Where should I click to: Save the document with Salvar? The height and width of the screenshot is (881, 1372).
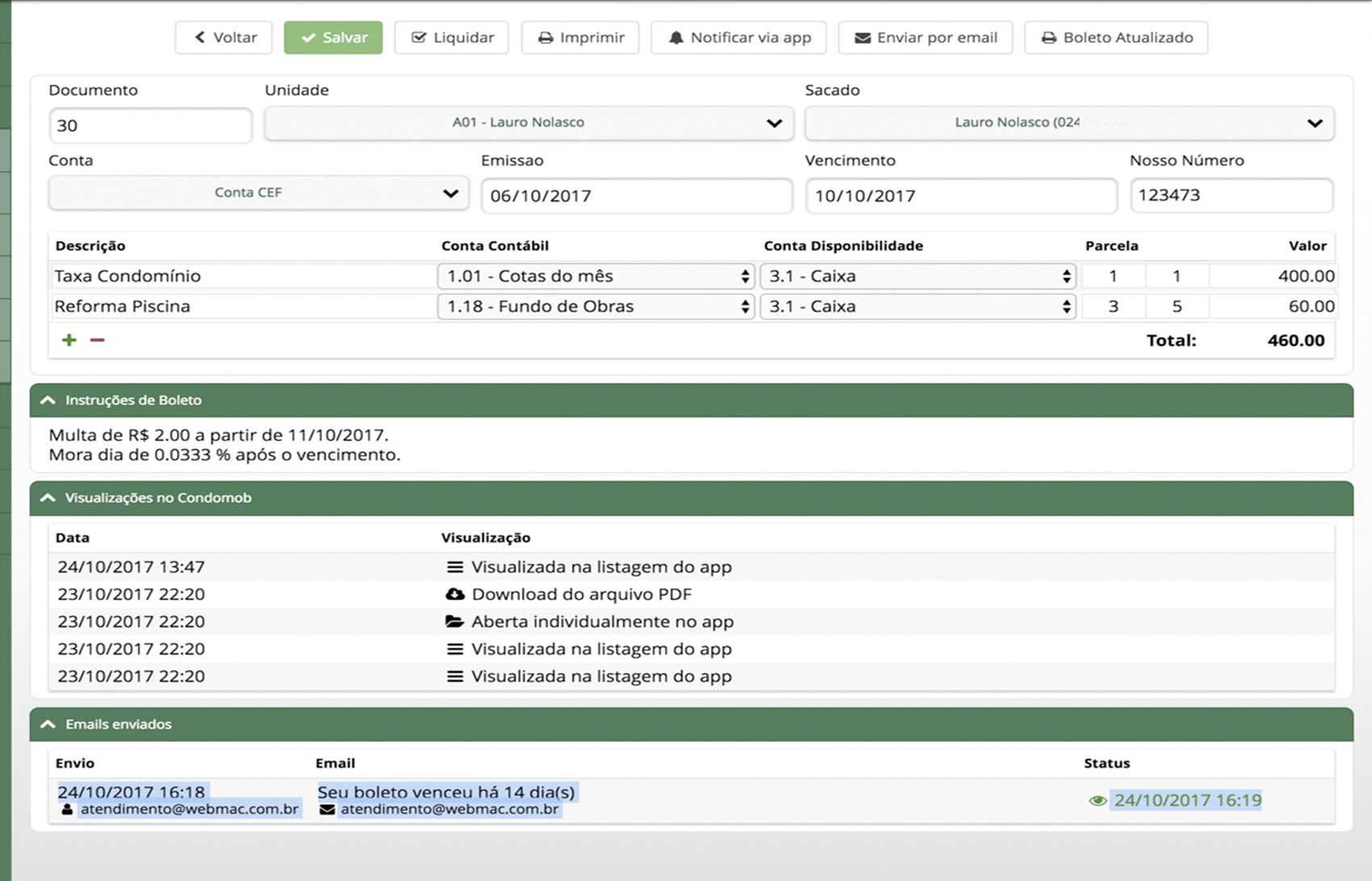333,38
